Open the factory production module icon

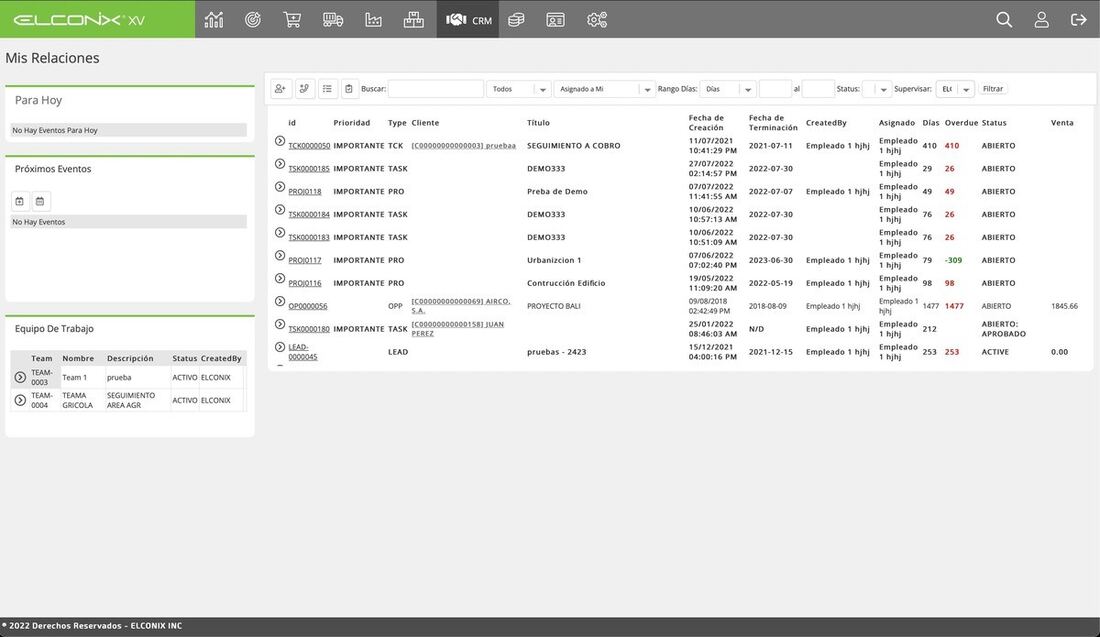pyautogui.click(x=373, y=20)
